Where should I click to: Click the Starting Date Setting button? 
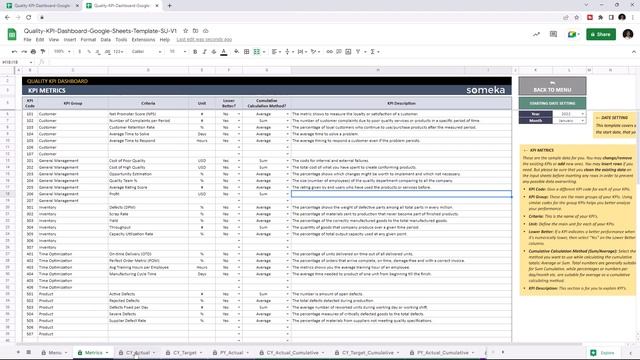click(x=552, y=103)
